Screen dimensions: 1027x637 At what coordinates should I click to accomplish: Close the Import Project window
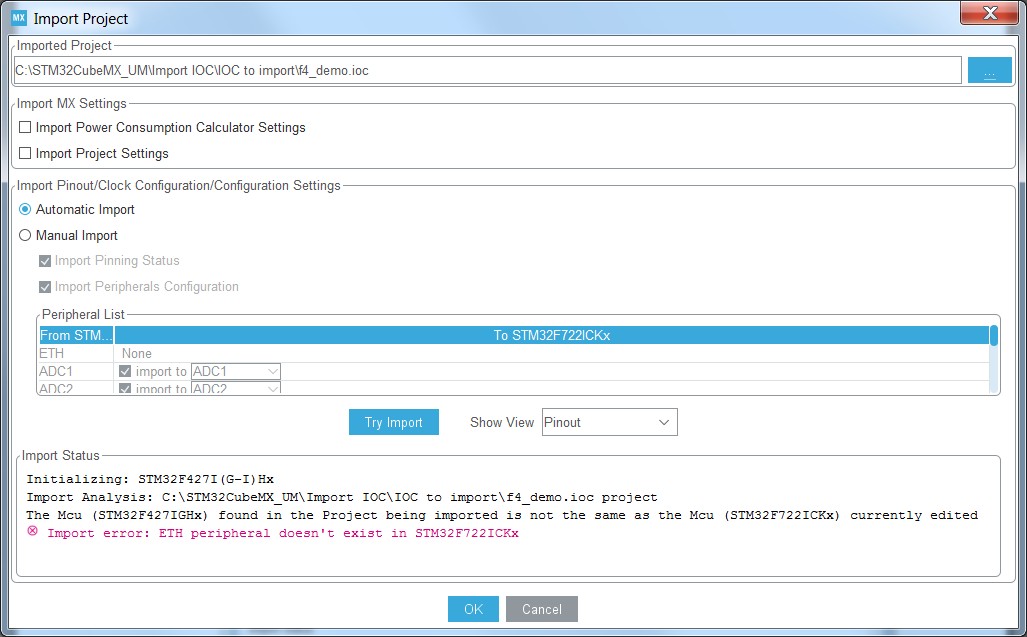pos(990,13)
